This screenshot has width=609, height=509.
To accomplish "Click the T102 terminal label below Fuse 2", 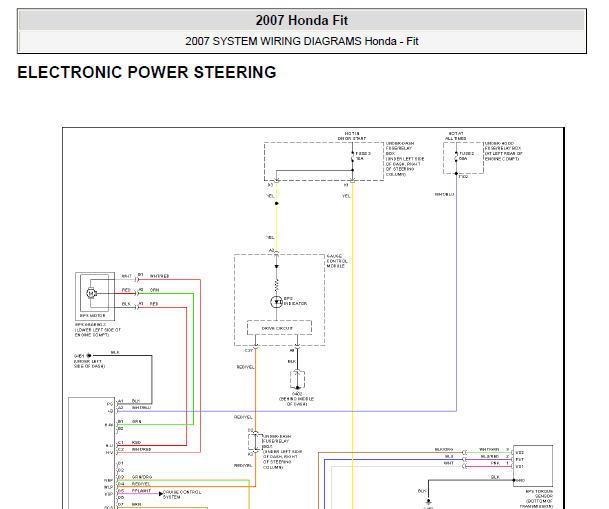I will (463, 177).
